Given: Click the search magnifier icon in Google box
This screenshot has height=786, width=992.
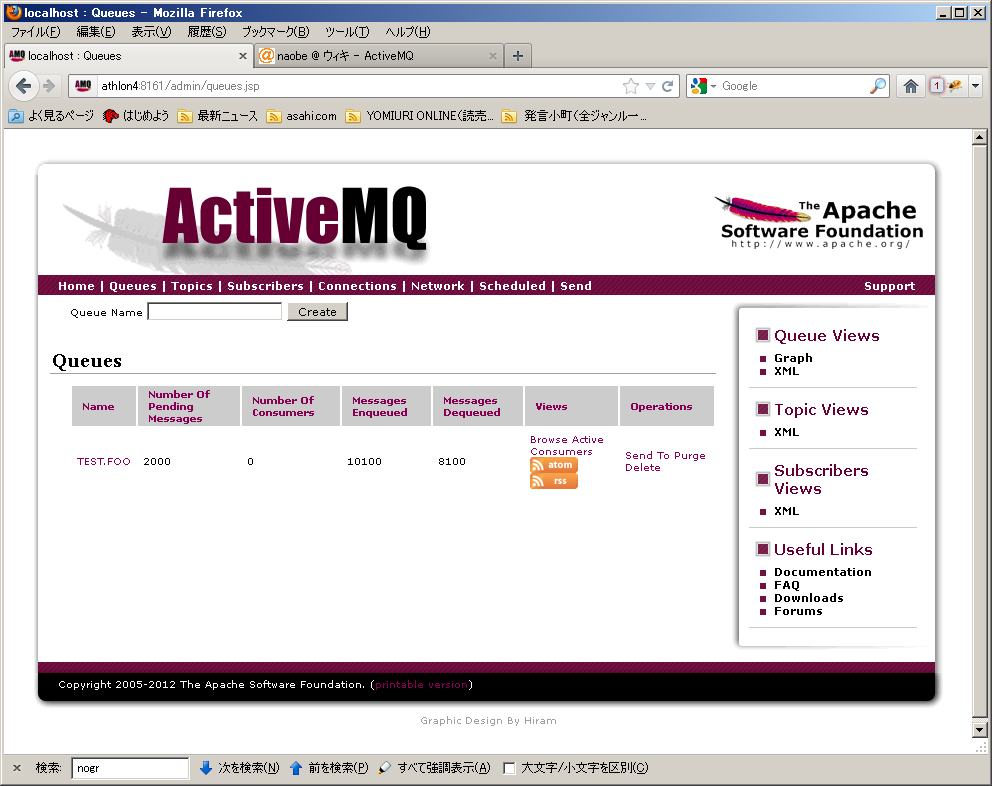Looking at the screenshot, I should tap(877, 86).
